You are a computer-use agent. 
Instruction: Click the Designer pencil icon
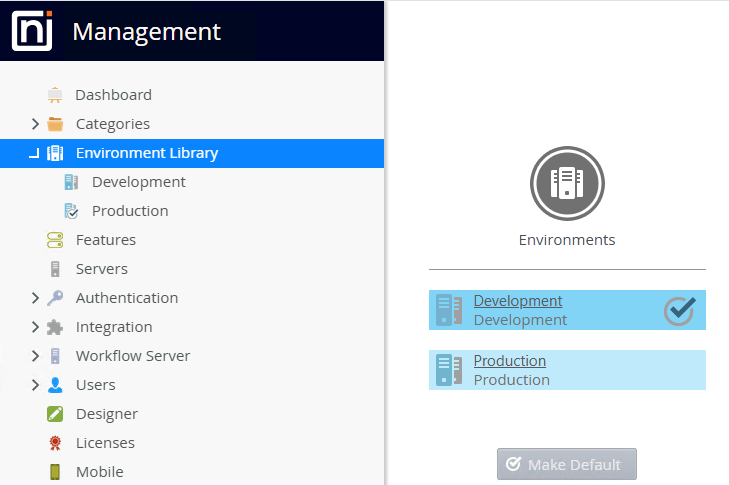pos(56,414)
